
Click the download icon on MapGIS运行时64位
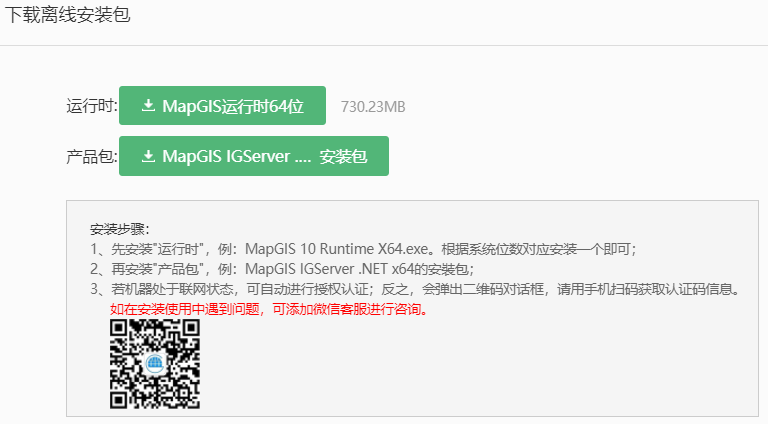point(148,105)
